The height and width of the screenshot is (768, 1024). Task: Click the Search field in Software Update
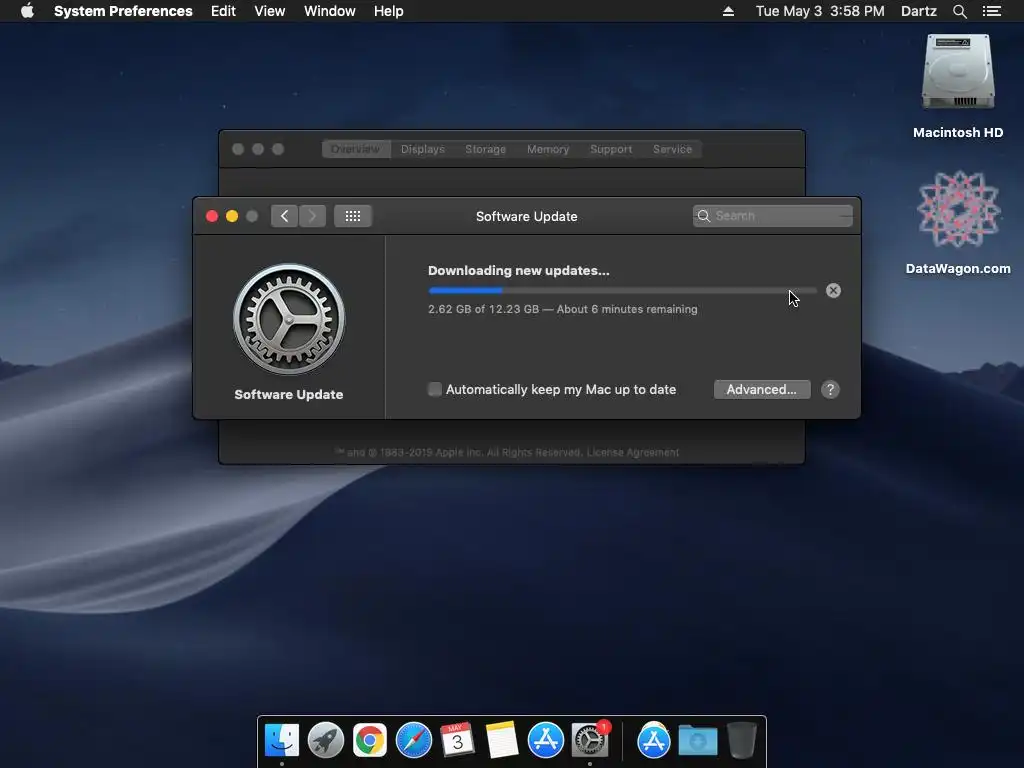click(773, 216)
